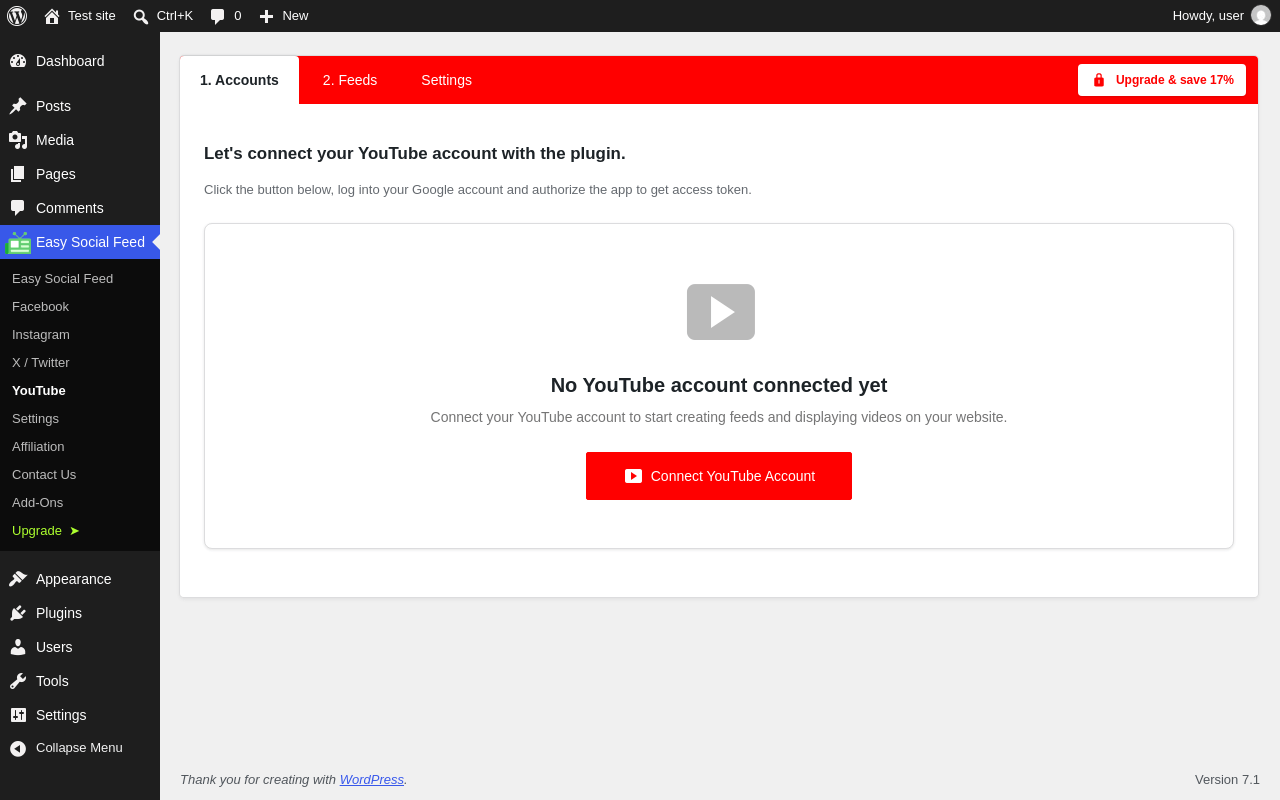Click the Plugins plug icon
Viewport: 1280px width, 800px height.
[18, 613]
